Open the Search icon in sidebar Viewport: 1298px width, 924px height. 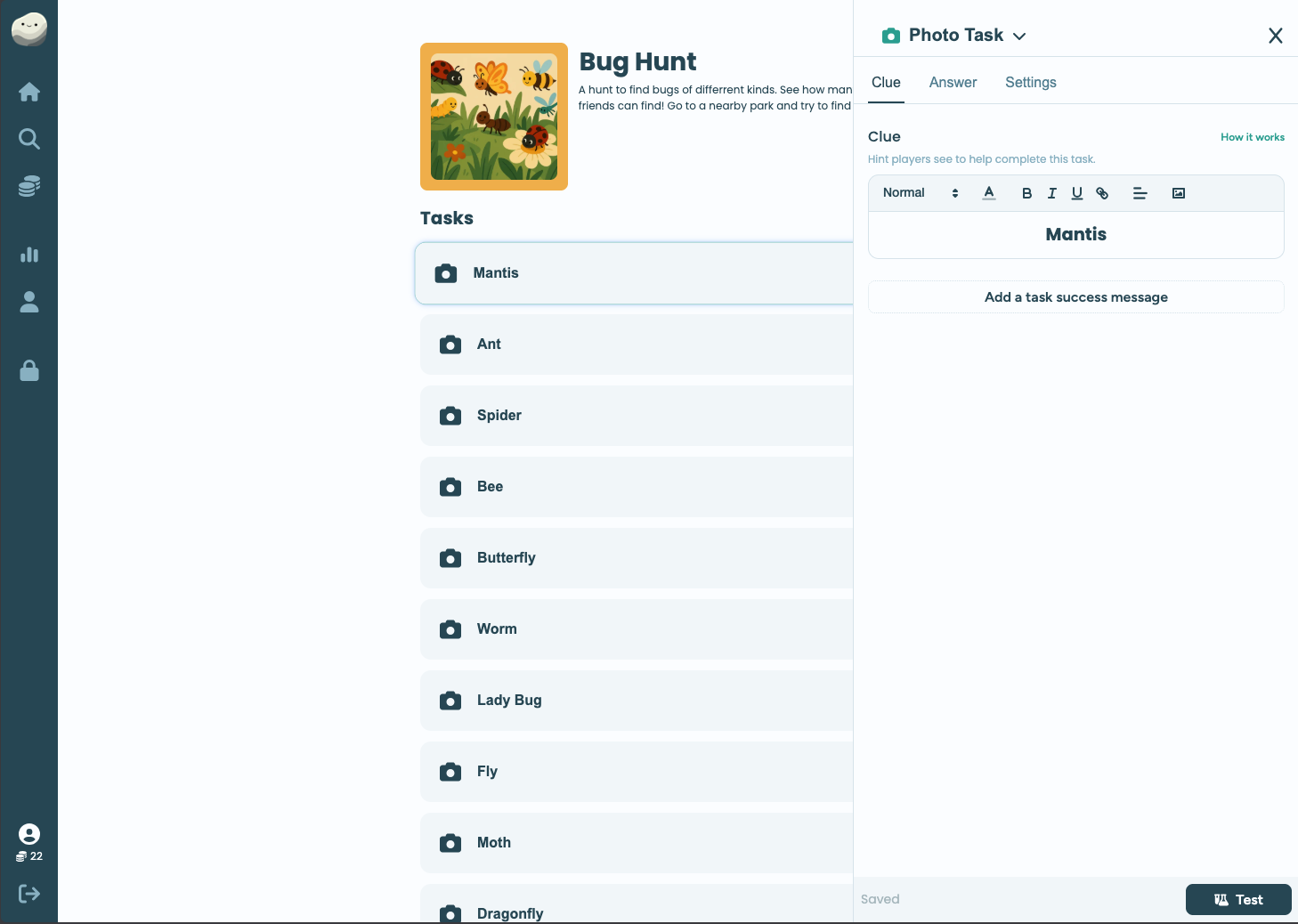(x=29, y=139)
